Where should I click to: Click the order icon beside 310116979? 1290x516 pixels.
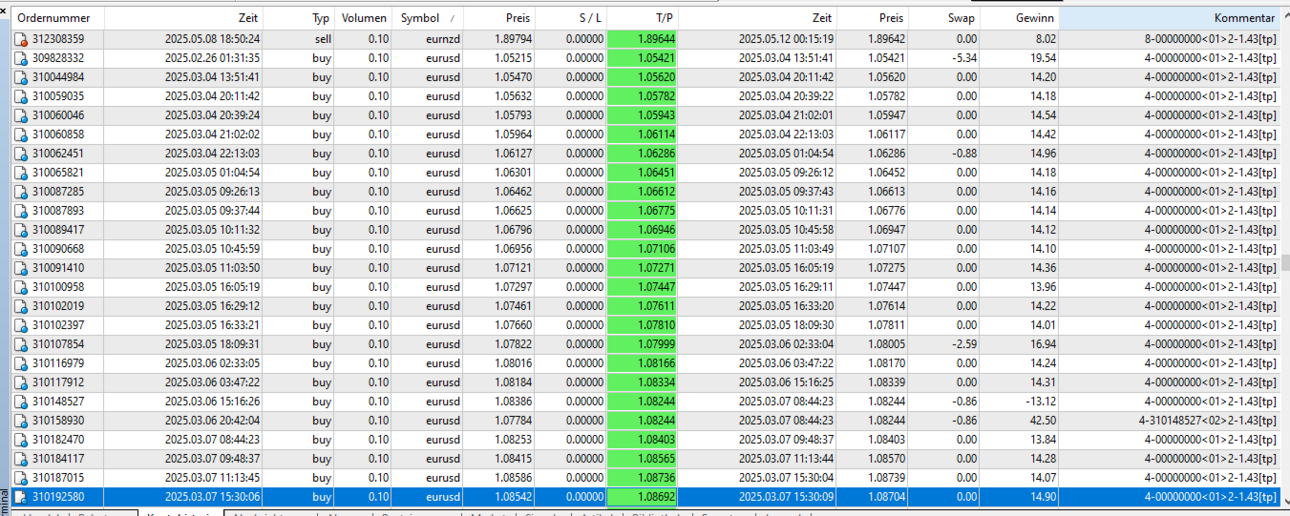(21, 362)
